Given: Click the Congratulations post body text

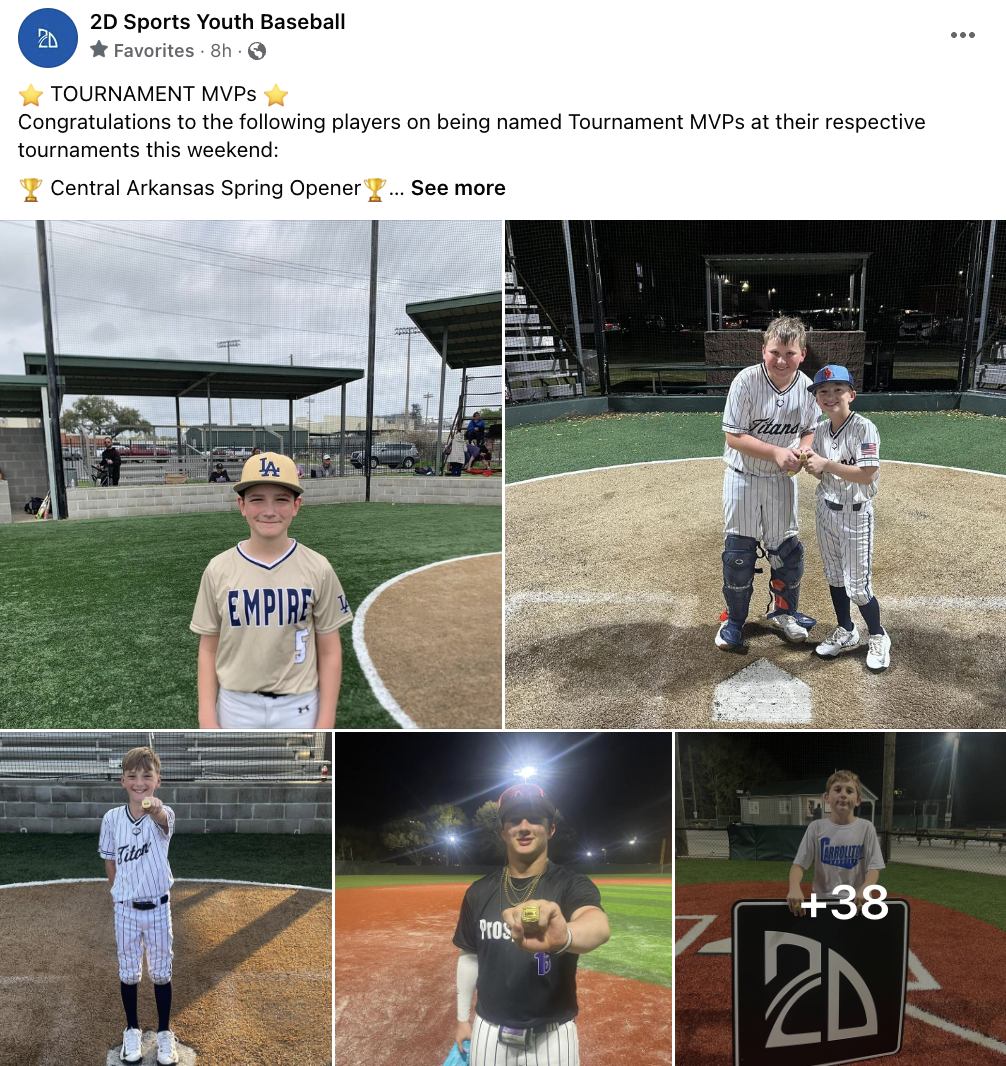Looking at the screenshot, I should 472,135.
